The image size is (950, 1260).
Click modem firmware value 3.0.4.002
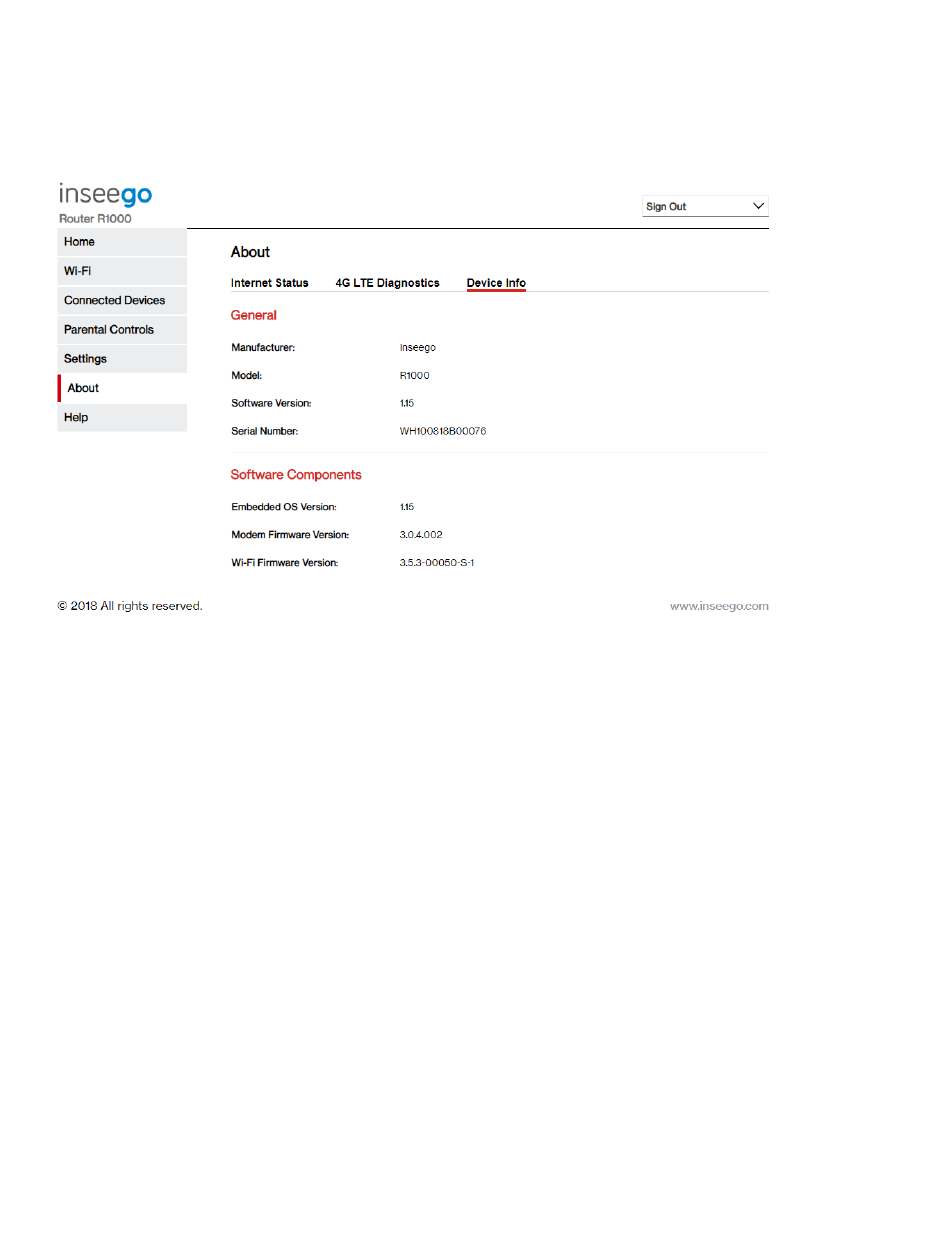click(421, 535)
